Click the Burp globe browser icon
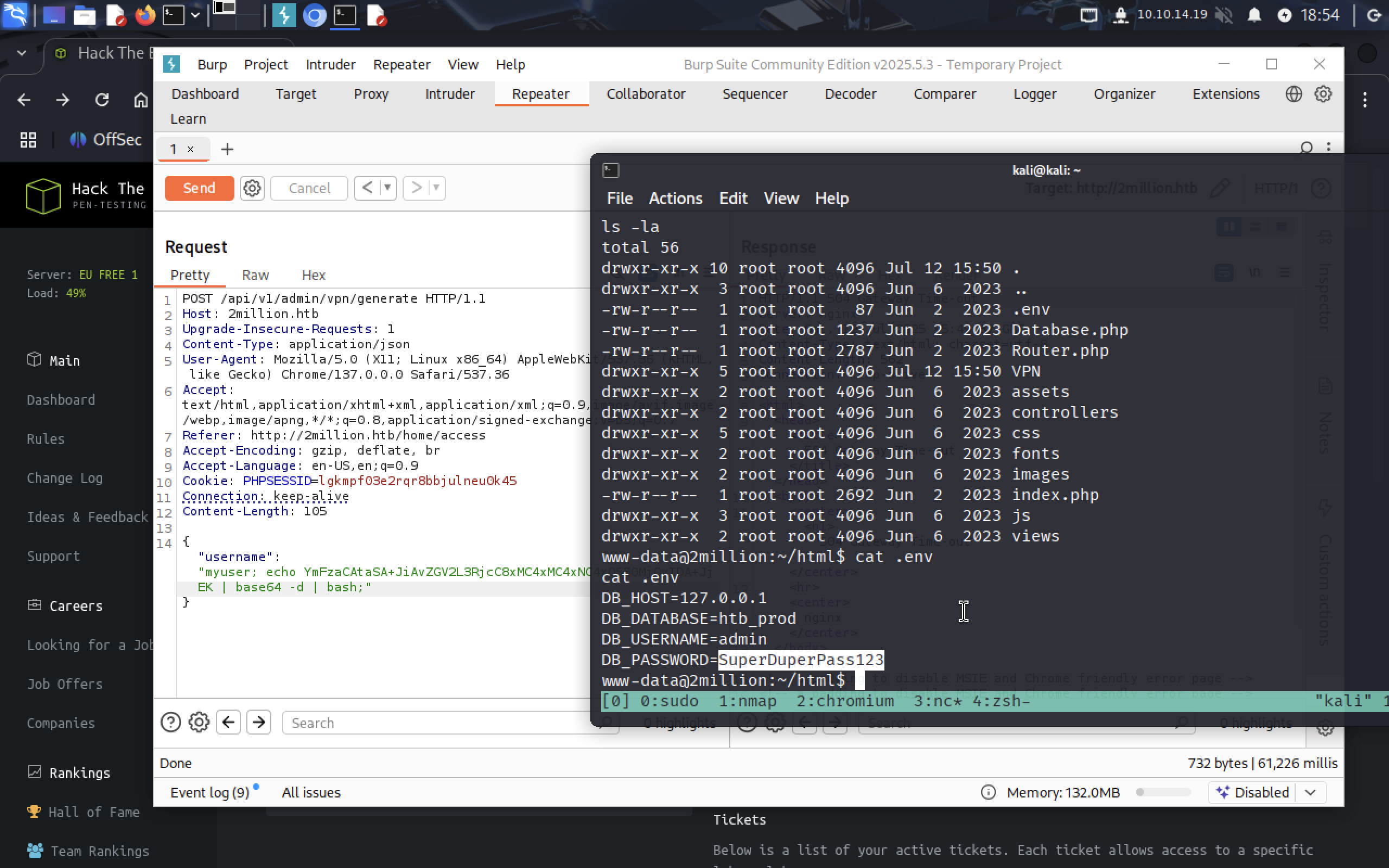 (1293, 93)
